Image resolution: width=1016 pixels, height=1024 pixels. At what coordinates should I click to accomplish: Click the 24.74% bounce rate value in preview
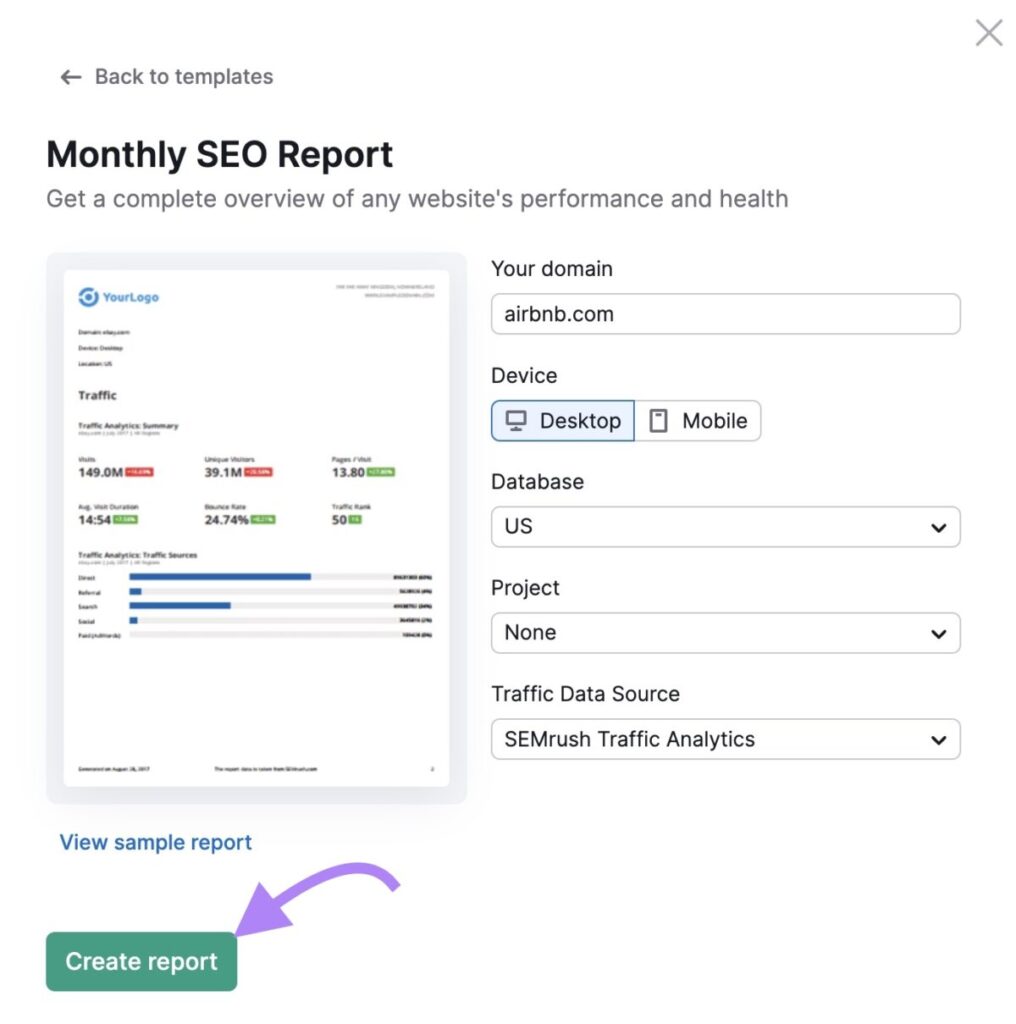click(x=226, y=520)
